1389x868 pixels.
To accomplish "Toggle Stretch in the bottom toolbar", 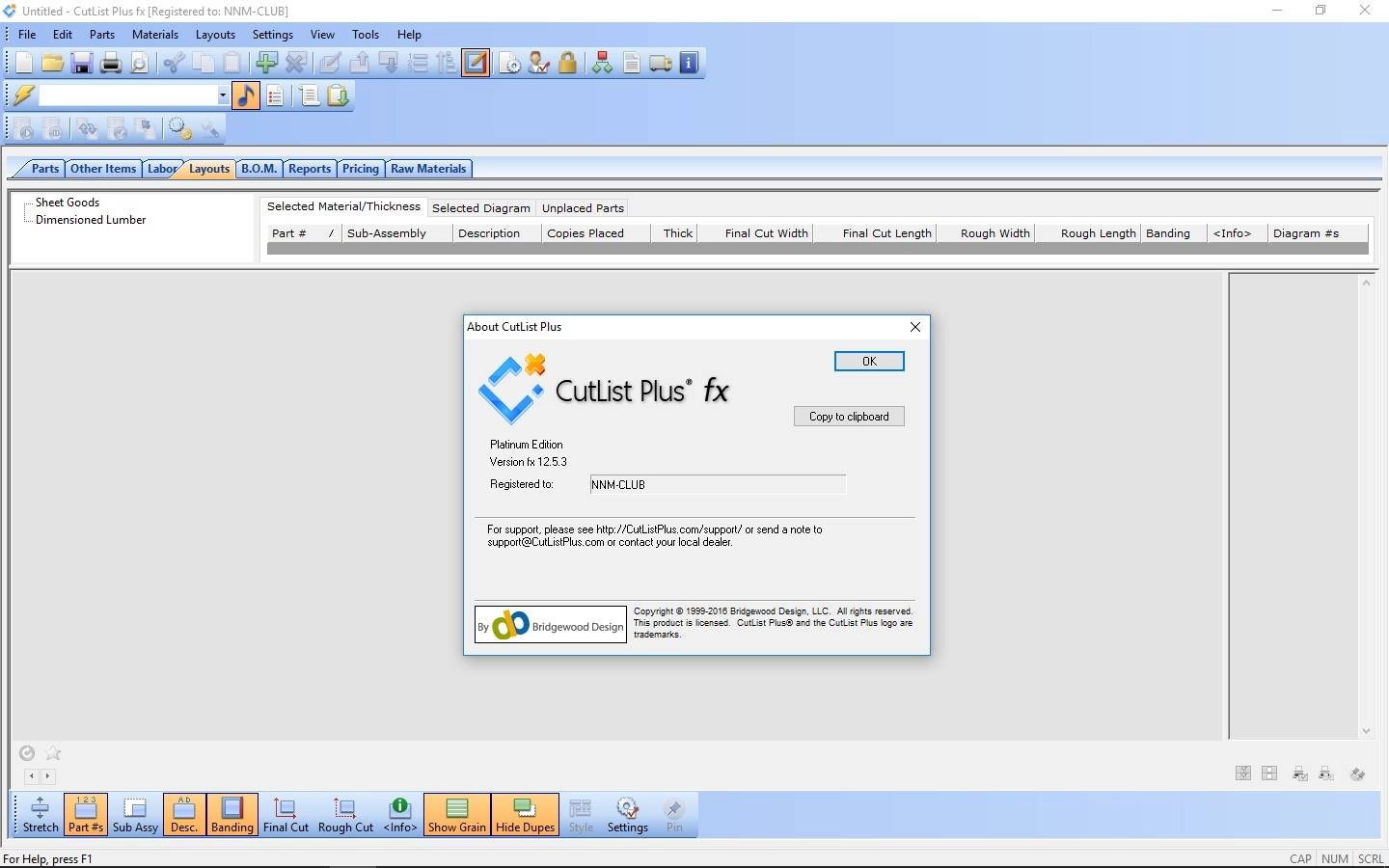I will pos(41,815).
